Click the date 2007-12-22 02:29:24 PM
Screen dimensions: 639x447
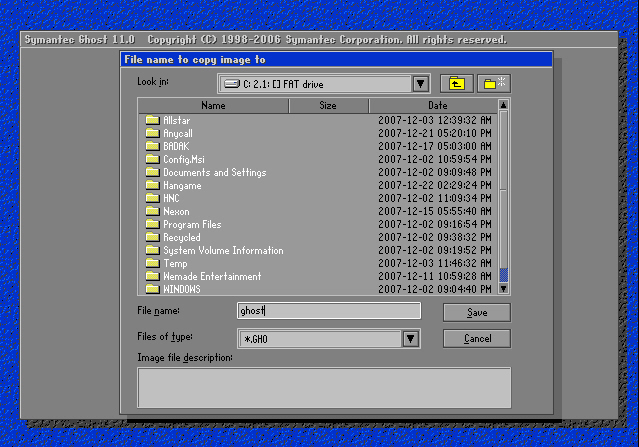pyautogui.click(x=435, y=185)
